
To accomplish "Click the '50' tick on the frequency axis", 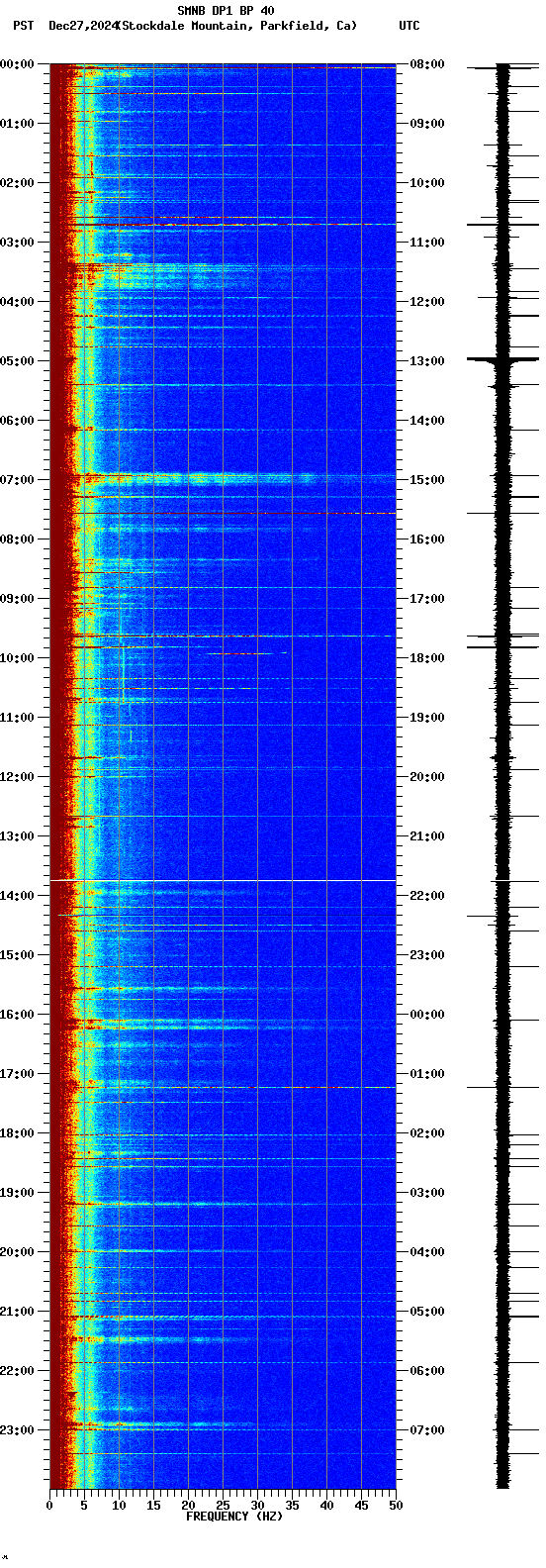I will (x=396, y=1506).
